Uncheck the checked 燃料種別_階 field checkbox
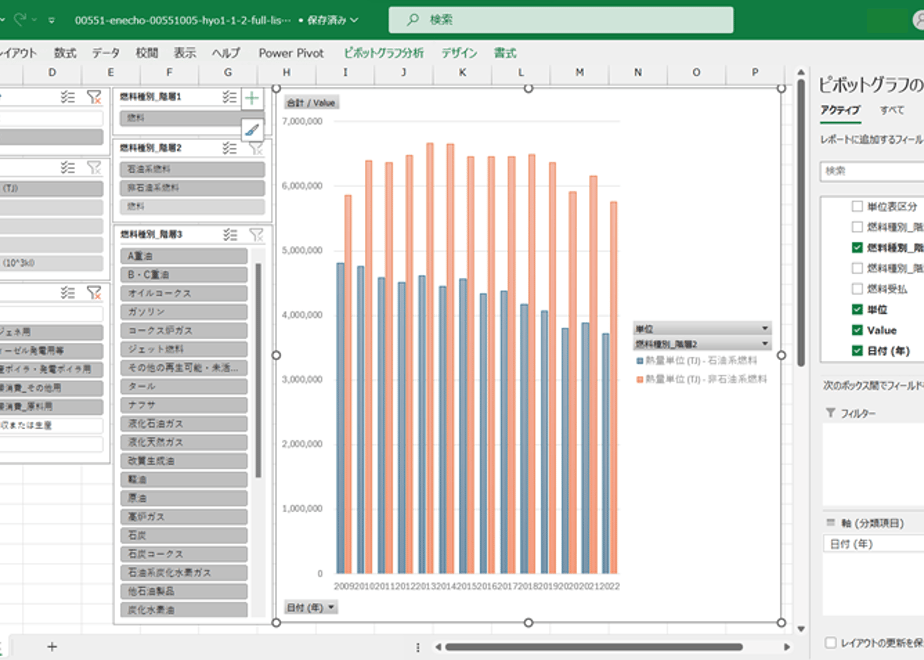This screenshot has width=924, height=660. point(857,248)
